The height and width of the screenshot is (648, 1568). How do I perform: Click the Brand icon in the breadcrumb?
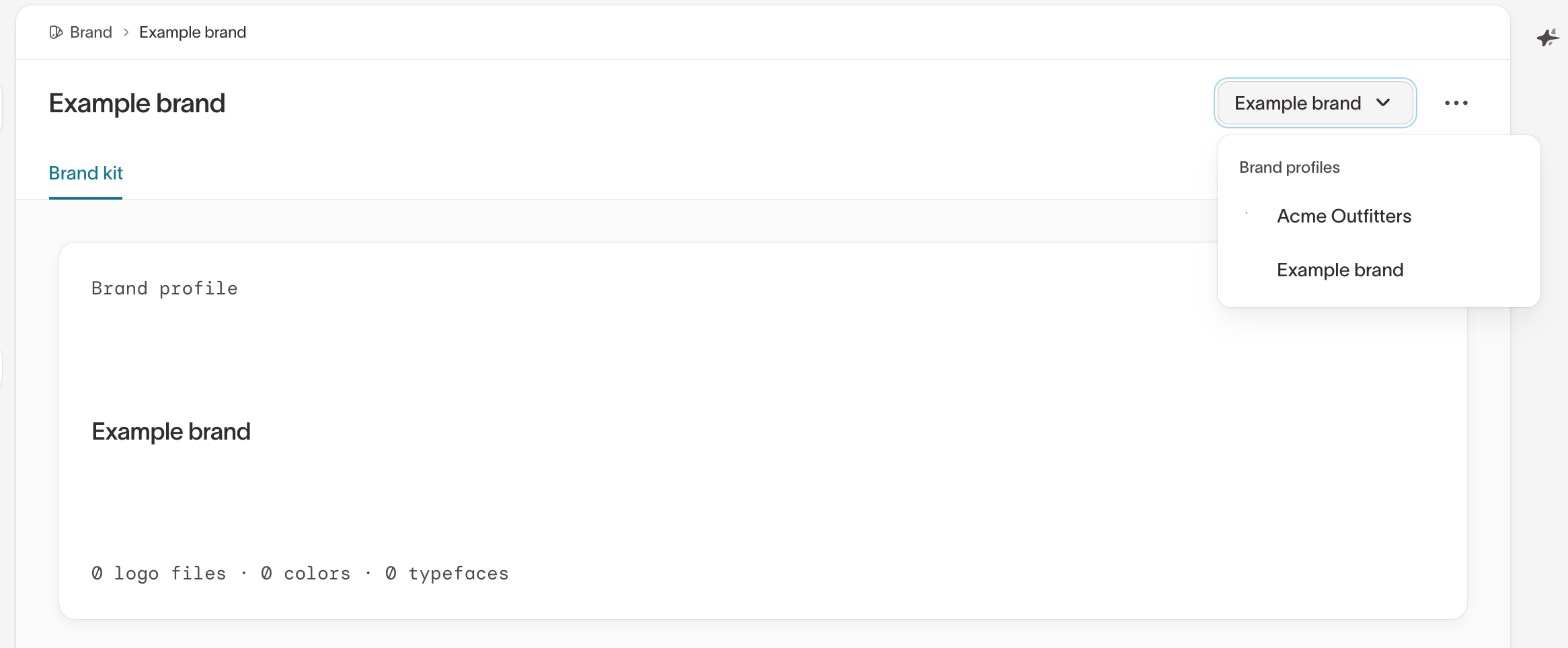[56, 32]
